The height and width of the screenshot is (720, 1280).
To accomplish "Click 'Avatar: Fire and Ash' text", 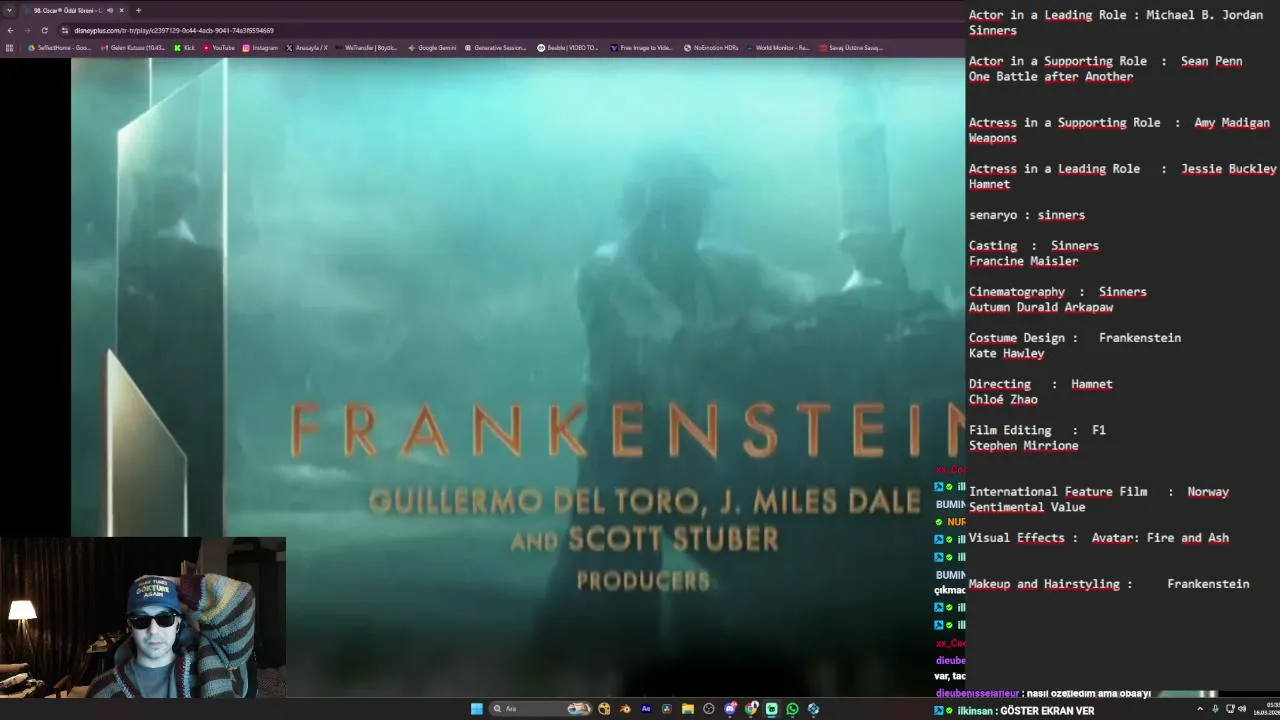I will 1160,538.
